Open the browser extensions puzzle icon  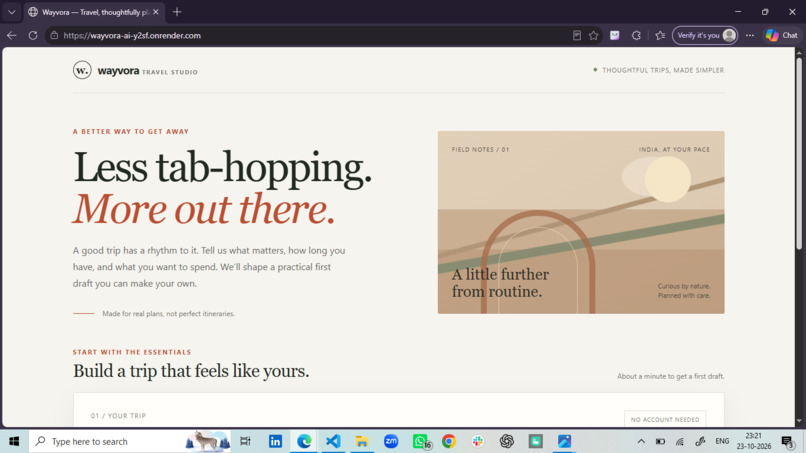click(x=636, y=35)
